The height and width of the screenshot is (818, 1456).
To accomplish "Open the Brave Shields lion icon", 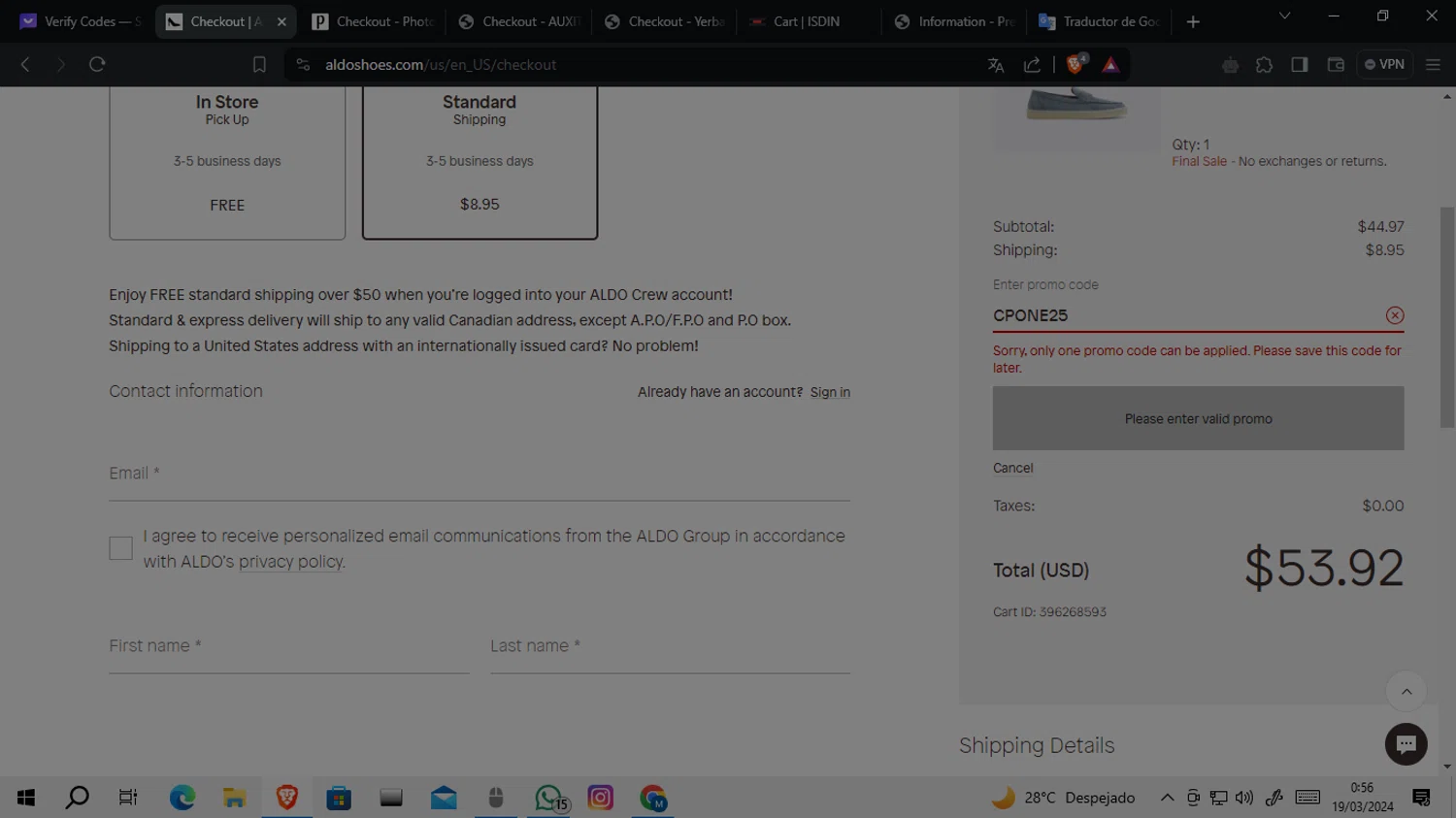I will (x=1075, y=65).
